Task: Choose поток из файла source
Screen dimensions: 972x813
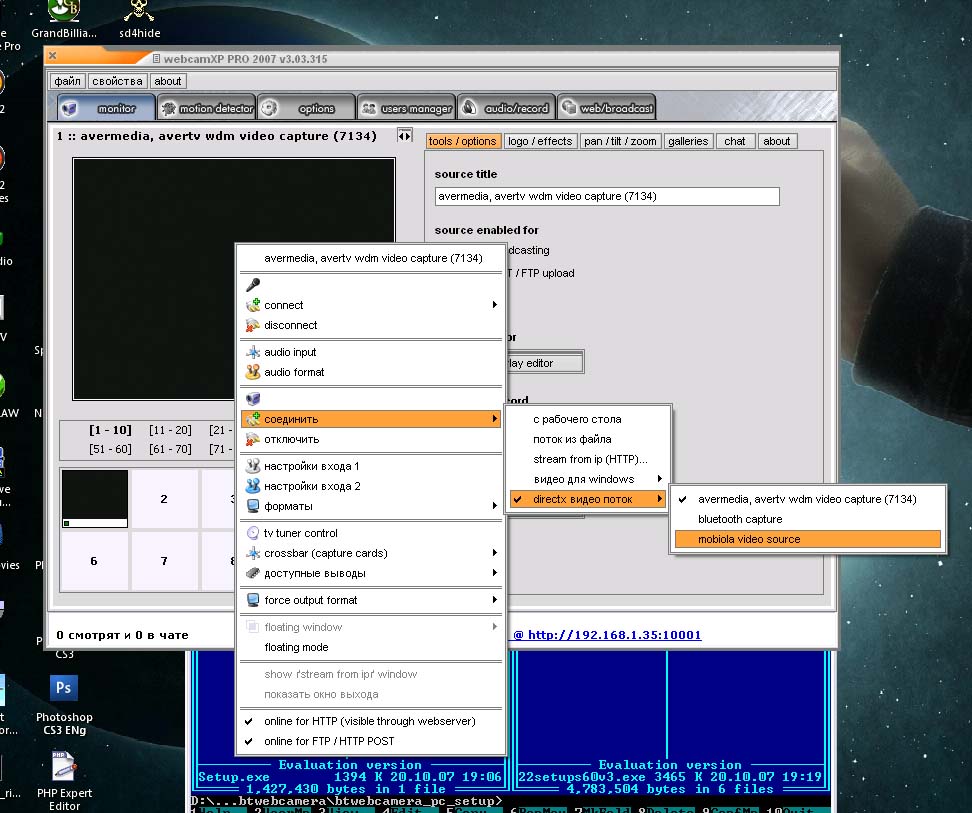Action: coord(588,439)
